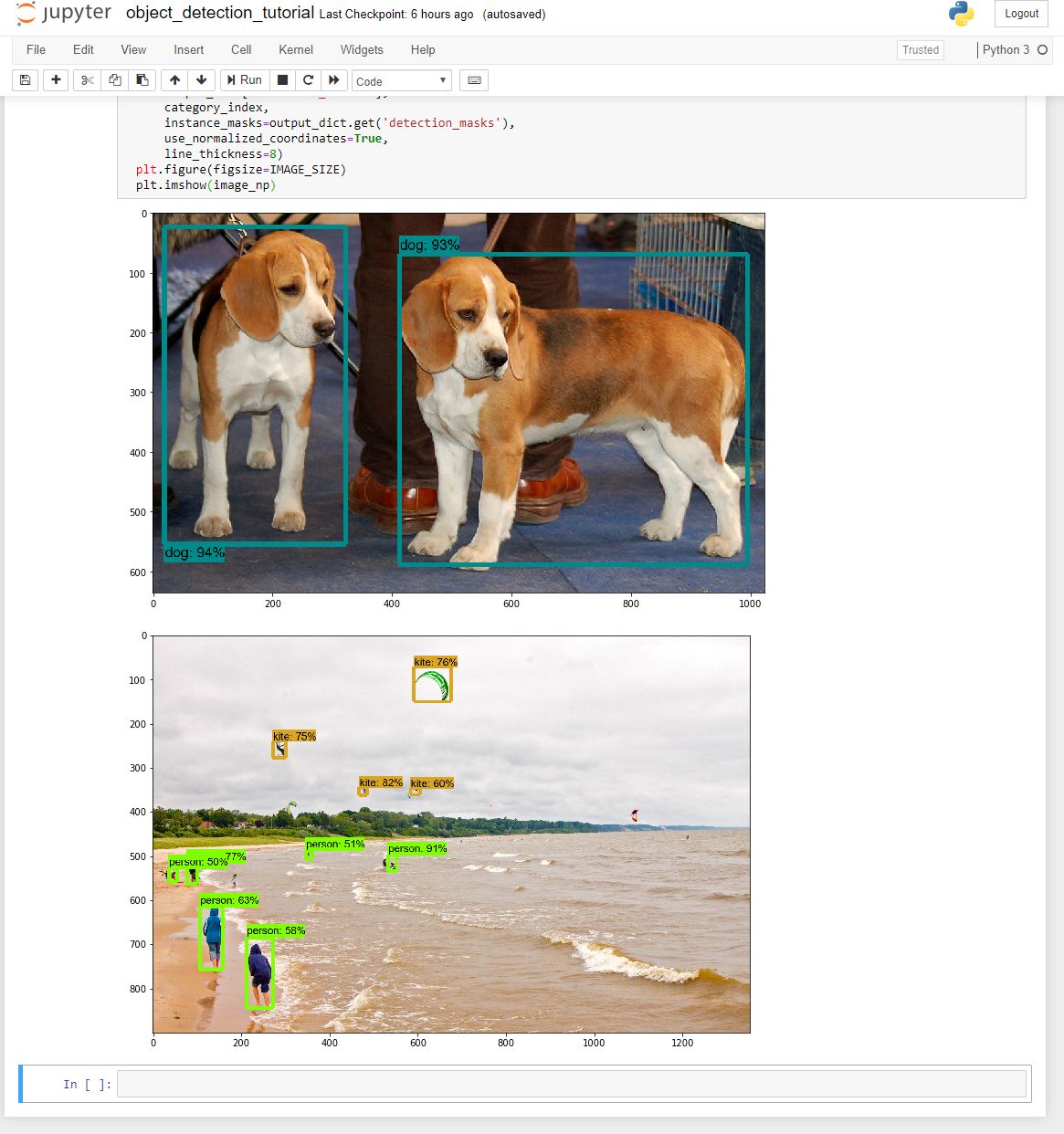Move selected cell up arrow
The image size is (1064, 1134).
pyautogui.click(x=175, y=80)
